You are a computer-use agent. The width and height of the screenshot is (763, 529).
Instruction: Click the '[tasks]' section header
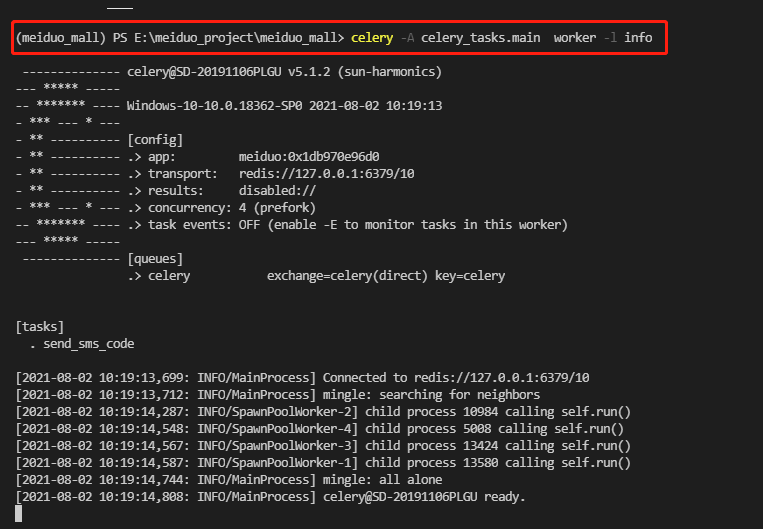40,327
